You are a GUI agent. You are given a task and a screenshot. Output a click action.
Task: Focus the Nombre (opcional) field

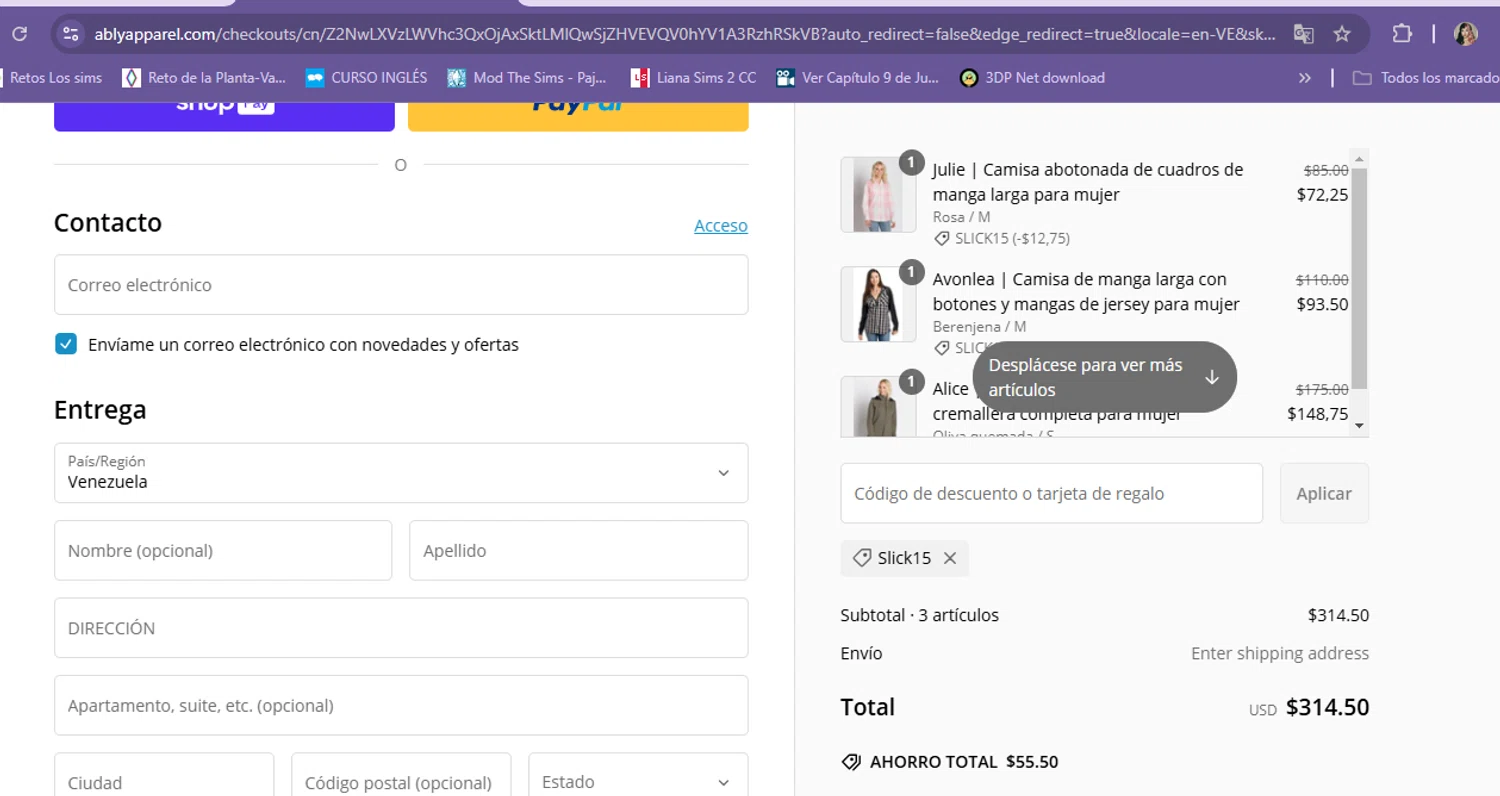click(x=223, y=550)
